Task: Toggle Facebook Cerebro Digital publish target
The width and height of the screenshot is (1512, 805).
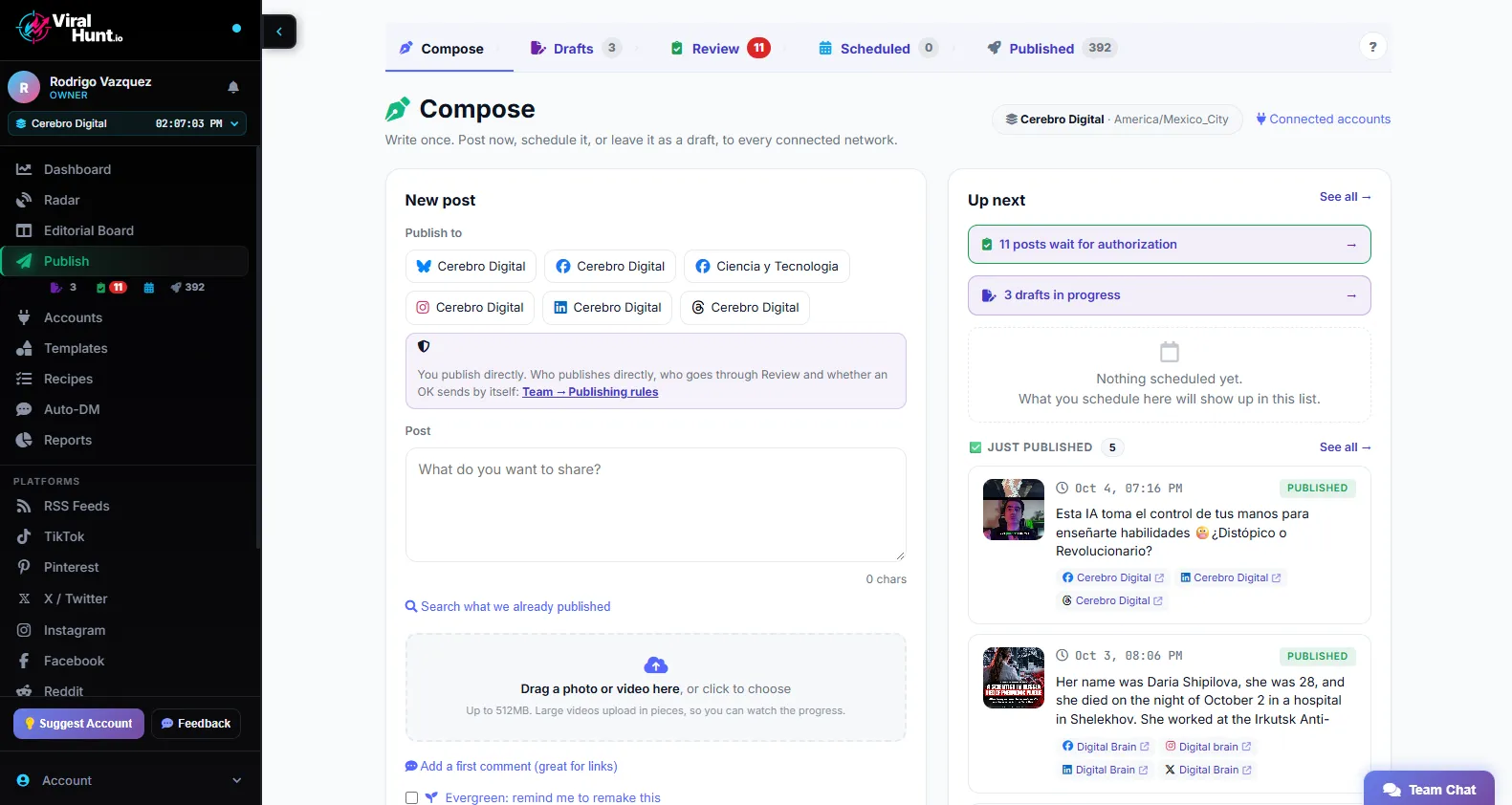Action: [610, 266]
